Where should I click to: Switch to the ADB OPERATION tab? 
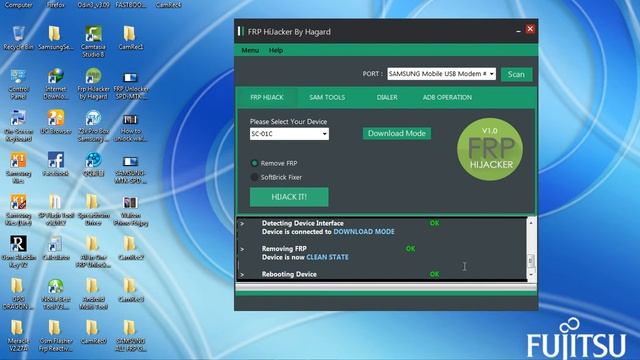pos(447,97)
